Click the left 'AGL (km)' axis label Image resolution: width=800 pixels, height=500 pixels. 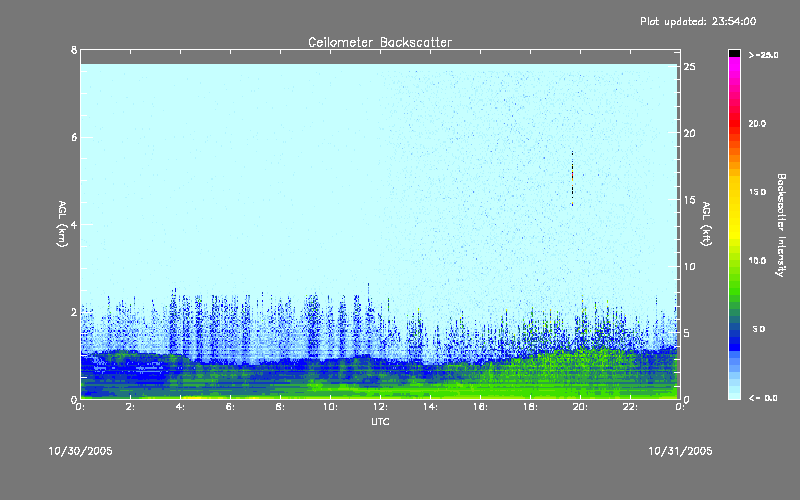coord(62,224)
